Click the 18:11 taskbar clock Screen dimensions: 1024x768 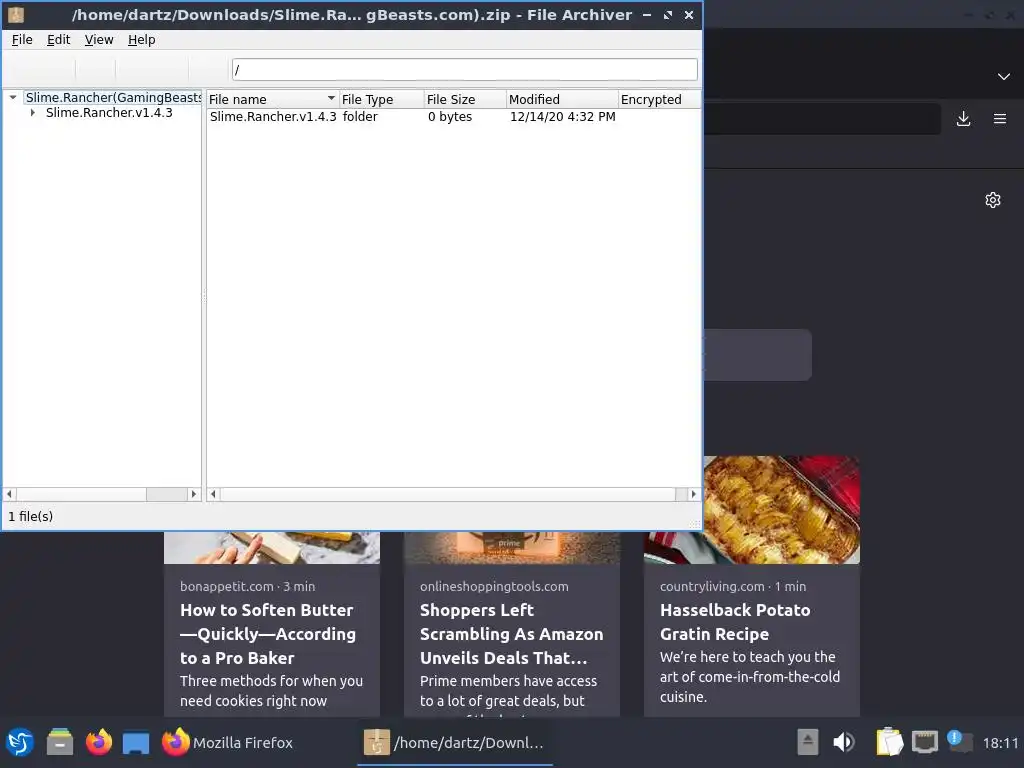click(1000, 743)
